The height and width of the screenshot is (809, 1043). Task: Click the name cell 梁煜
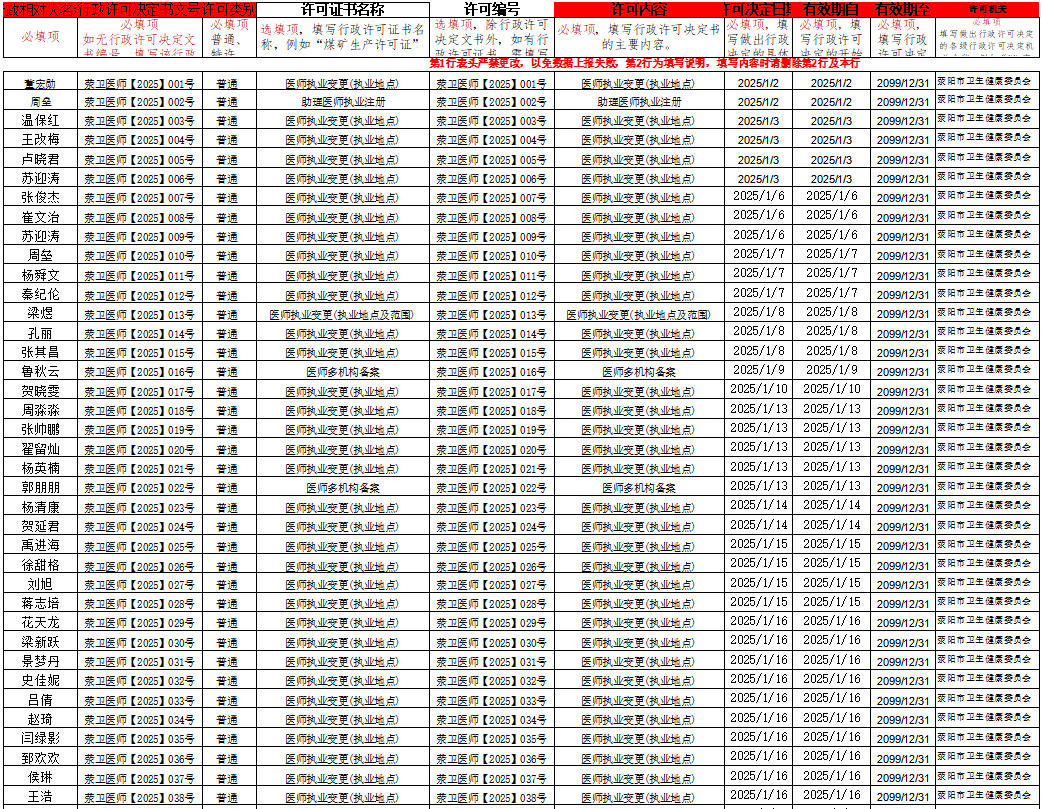(41, 314)
